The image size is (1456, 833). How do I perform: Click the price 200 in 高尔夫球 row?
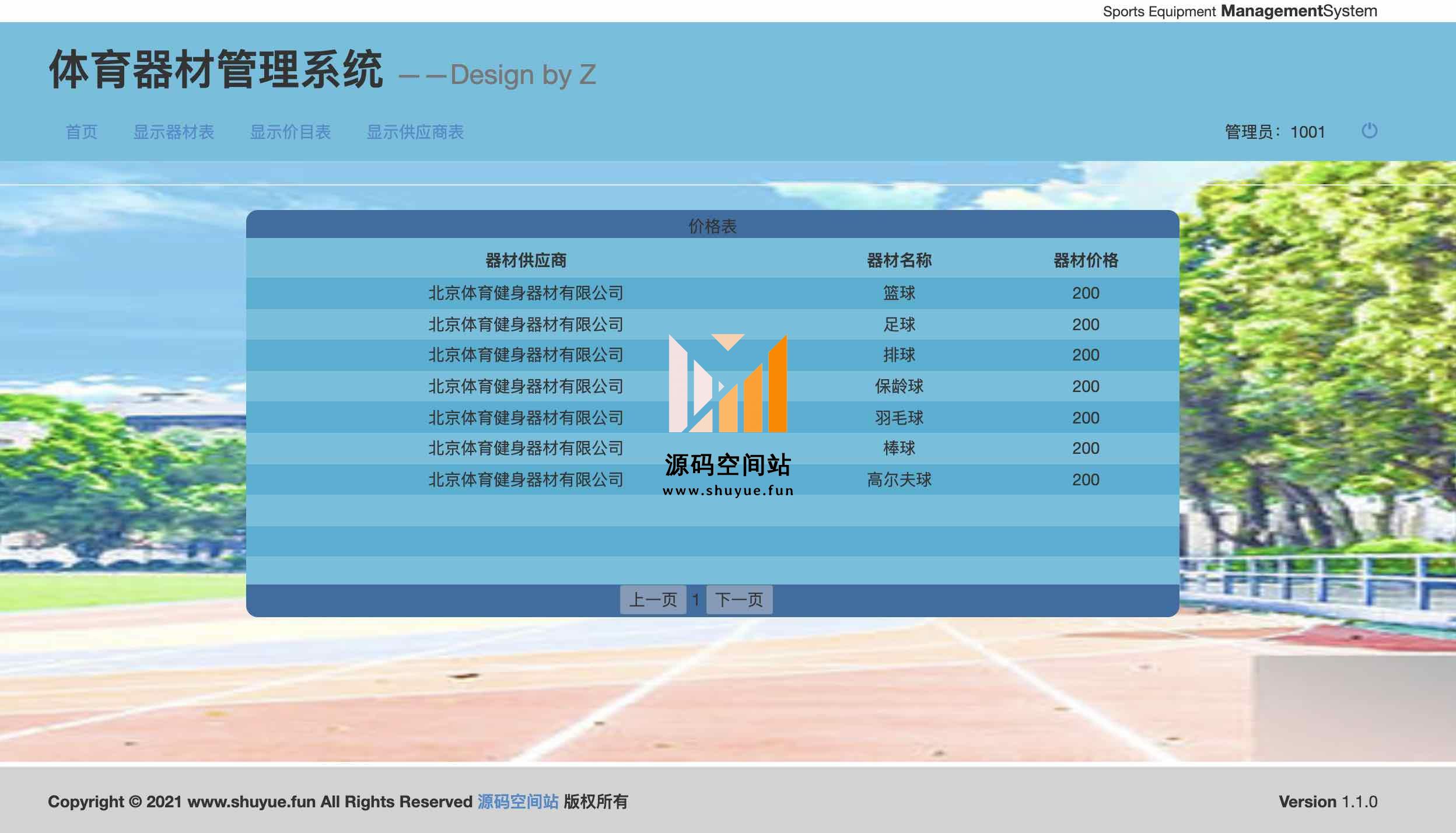[1086, 480]
